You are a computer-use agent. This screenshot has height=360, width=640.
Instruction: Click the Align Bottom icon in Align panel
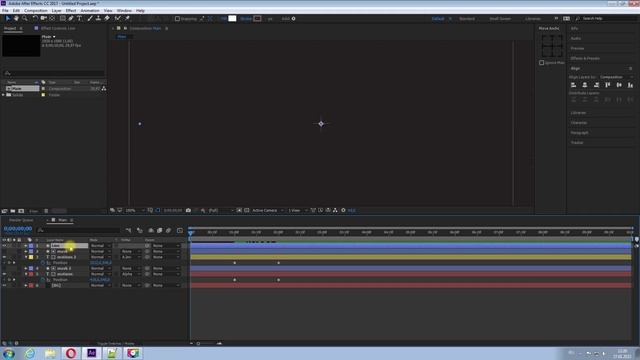tap(631, 85)
